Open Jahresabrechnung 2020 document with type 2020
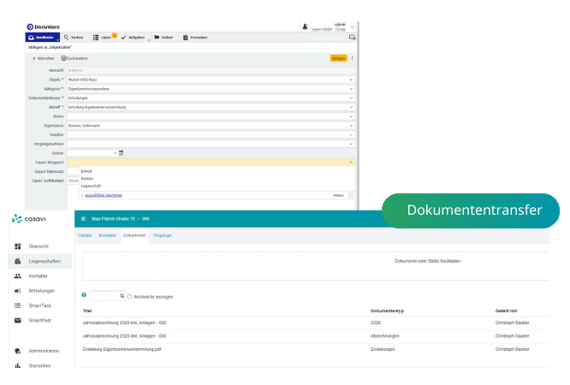 124,323
